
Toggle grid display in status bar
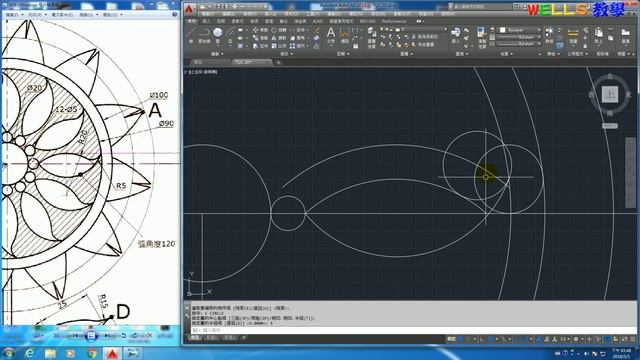coord(461,339)
